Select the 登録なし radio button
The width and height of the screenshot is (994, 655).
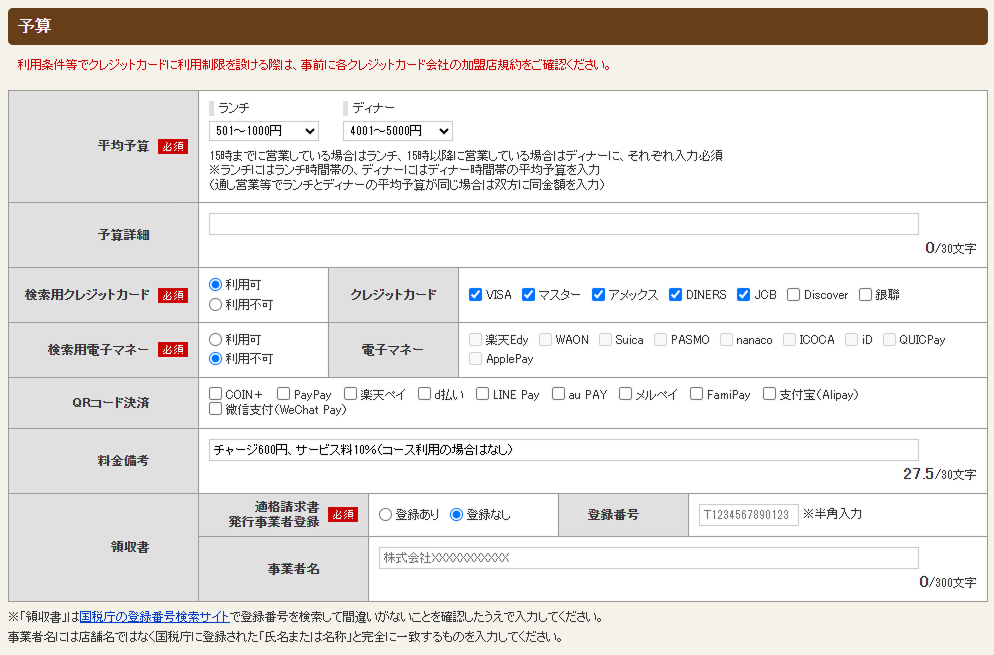(x=456, y=515)
